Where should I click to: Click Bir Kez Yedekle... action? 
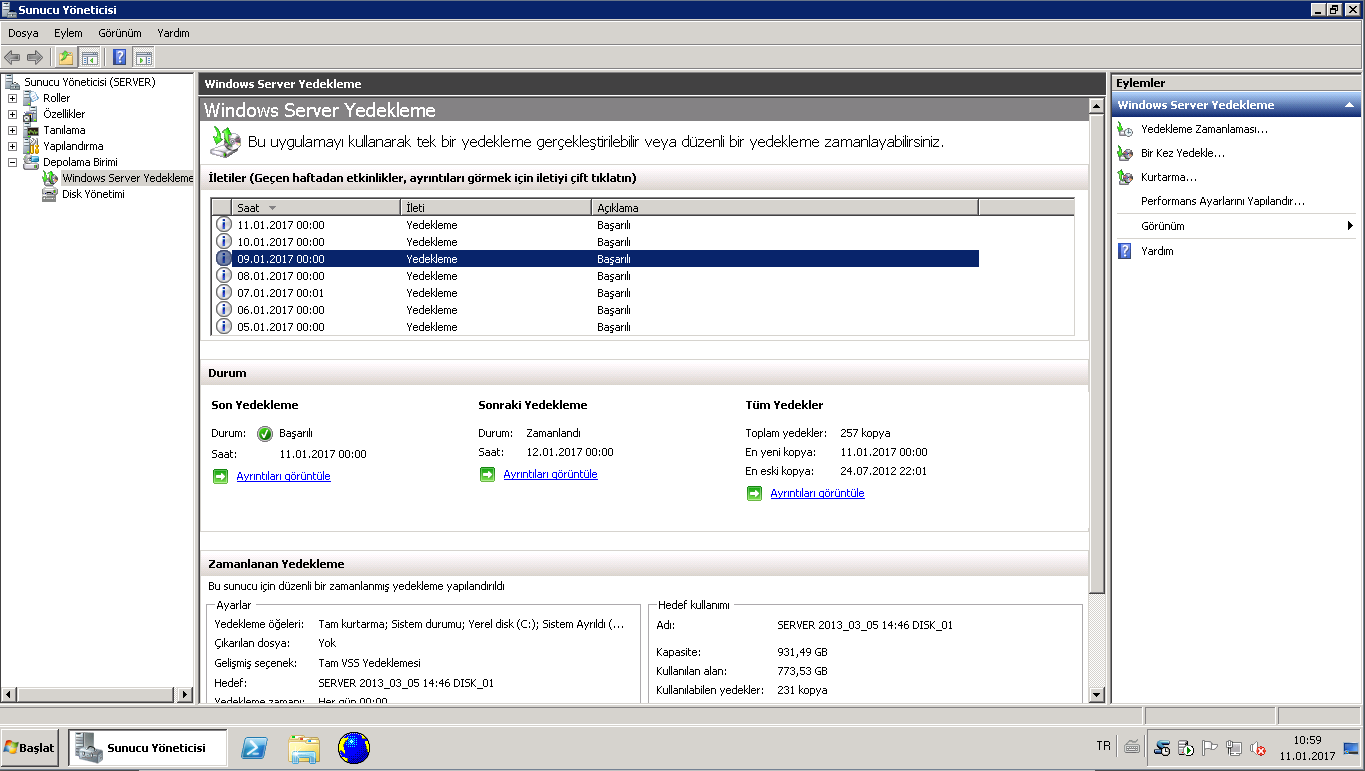tap(1182, 153)
